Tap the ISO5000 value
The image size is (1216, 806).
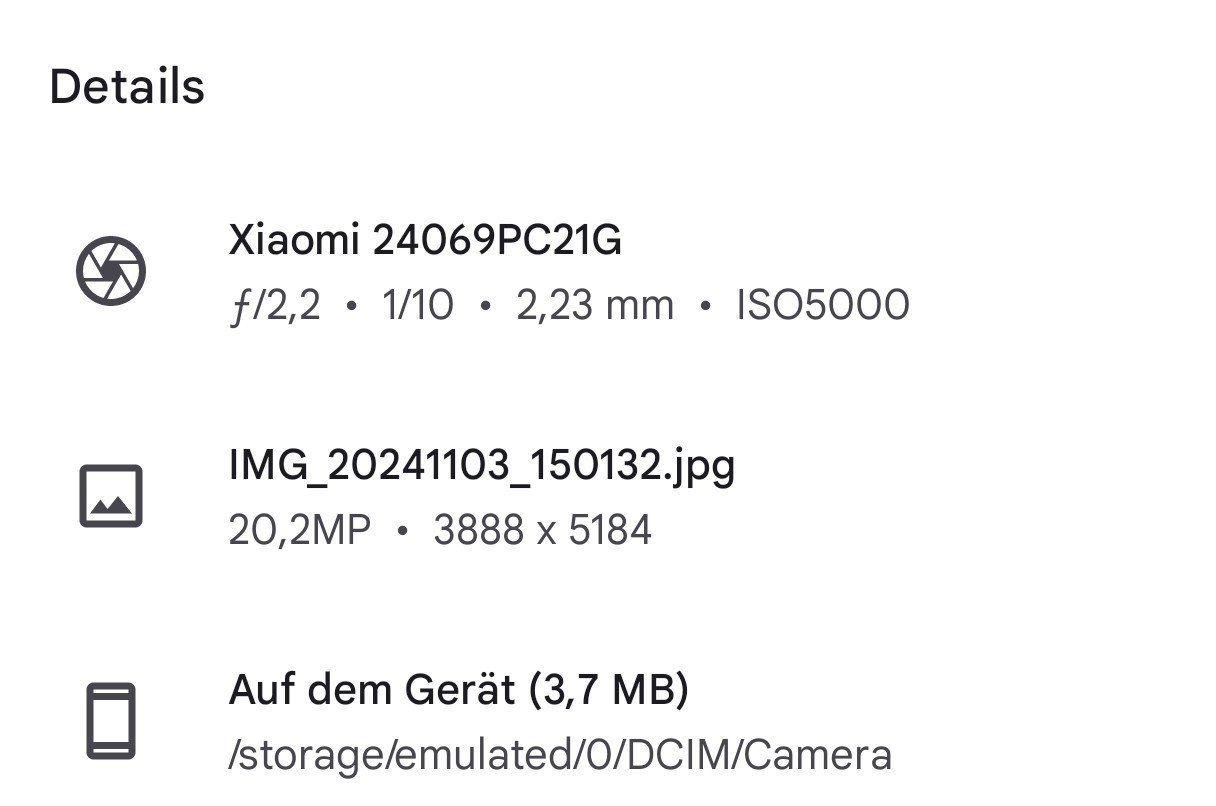tap(823, 306)
